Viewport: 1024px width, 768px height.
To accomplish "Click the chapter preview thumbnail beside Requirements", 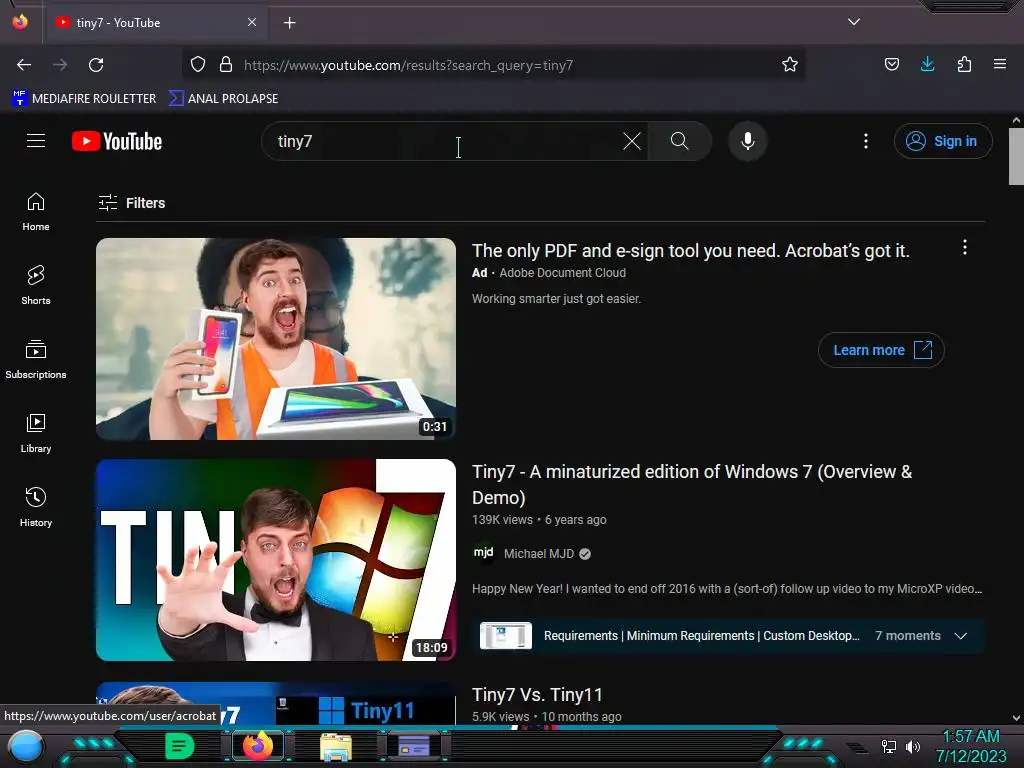I will tap(505, 636).
